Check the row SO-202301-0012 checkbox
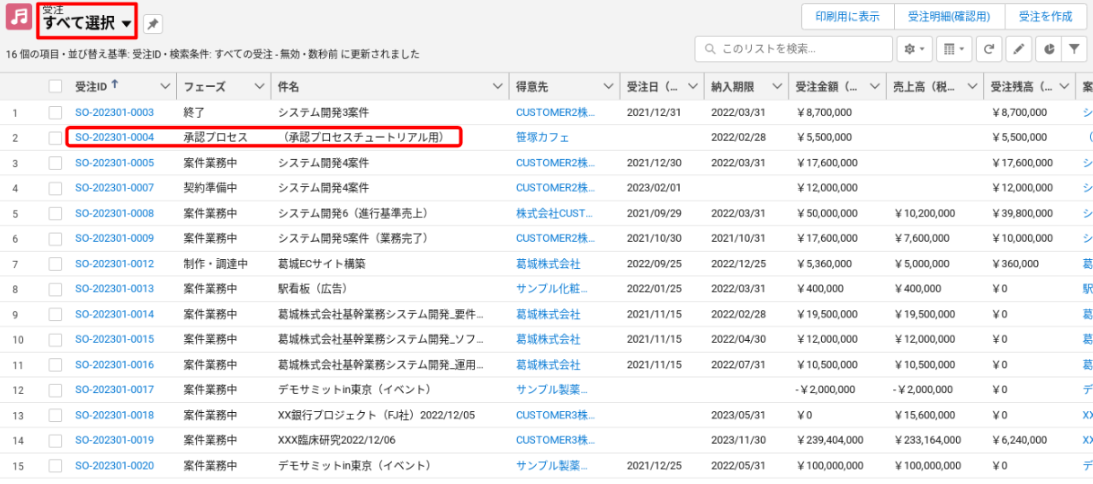Screen dimensions: 1093x484 pyautogui.click(x=55, y=264)
